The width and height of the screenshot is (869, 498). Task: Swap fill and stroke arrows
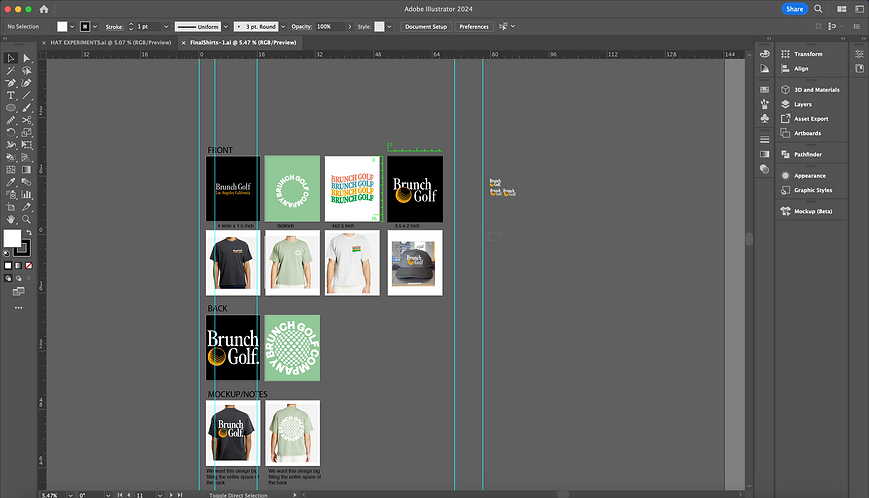(28, 233)
